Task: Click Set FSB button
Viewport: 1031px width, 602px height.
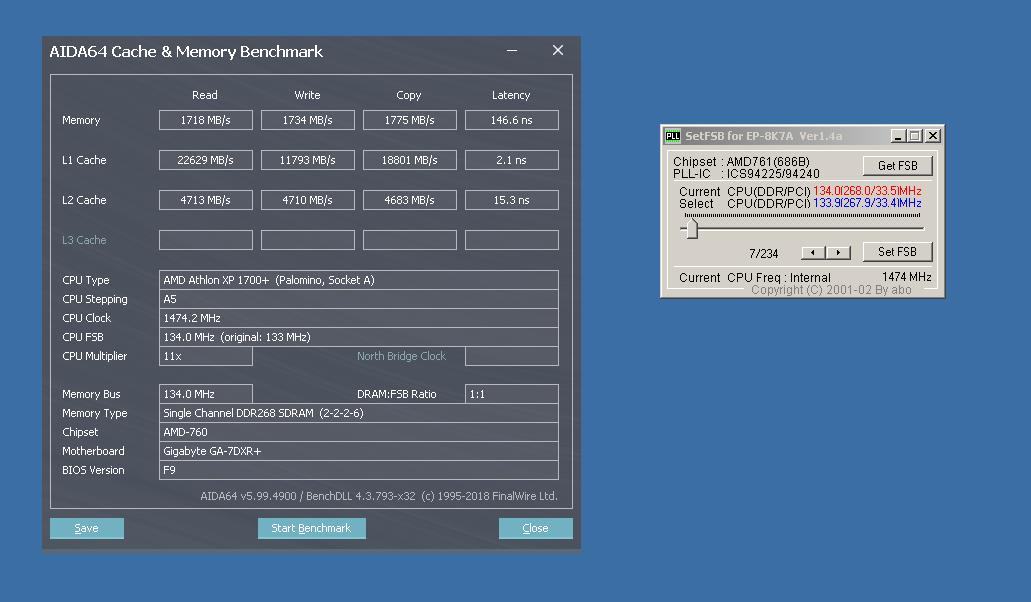Action: coord(898,252)
